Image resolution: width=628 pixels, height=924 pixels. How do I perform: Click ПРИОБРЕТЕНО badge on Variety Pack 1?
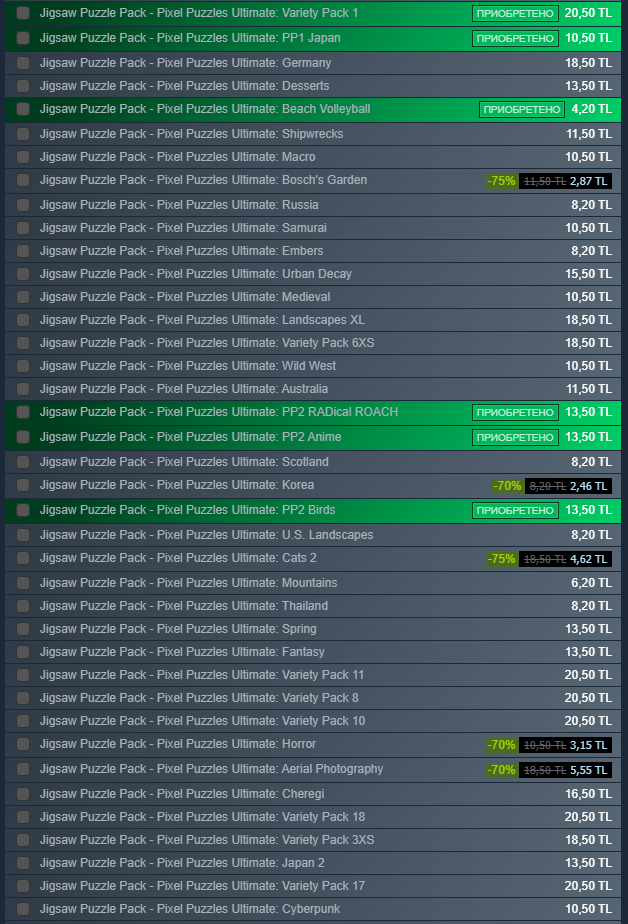[515, 13]
